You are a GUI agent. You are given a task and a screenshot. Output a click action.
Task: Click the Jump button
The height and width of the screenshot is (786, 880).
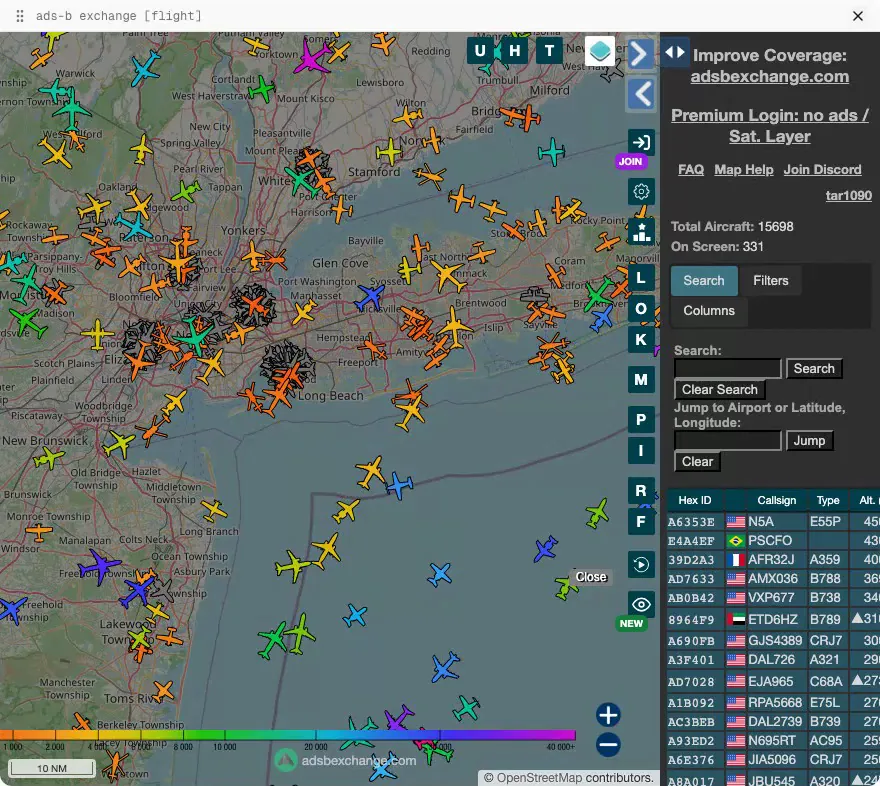click(x=809, y=440)
